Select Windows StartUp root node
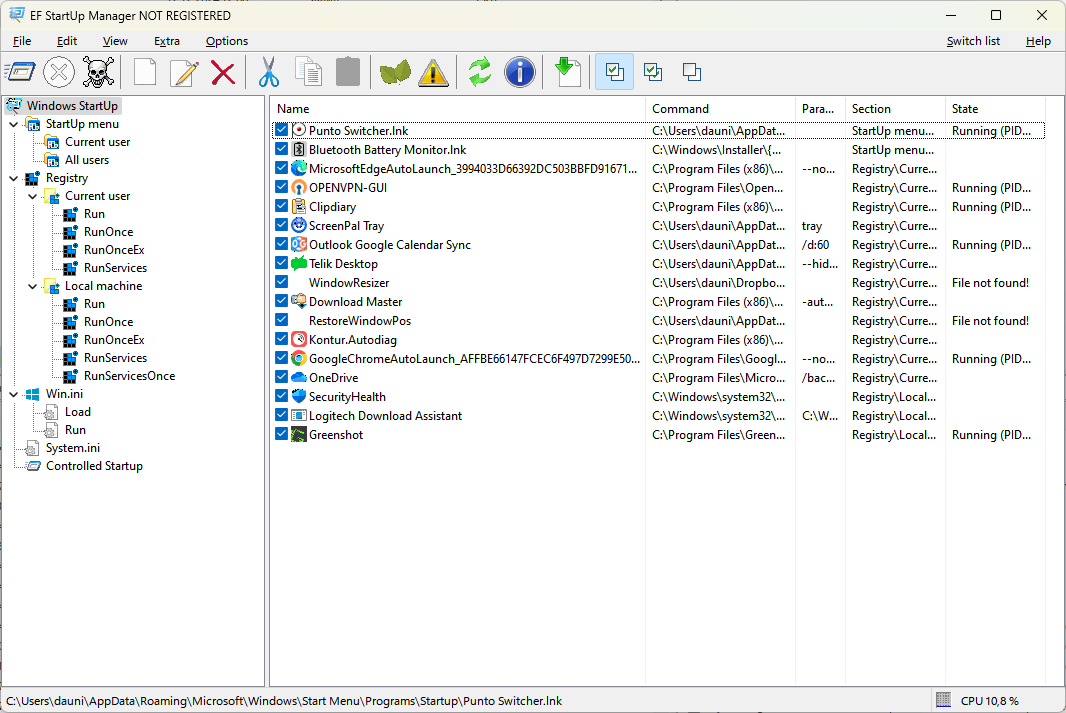Screen dimensions: 1066x713 [72, 105]
